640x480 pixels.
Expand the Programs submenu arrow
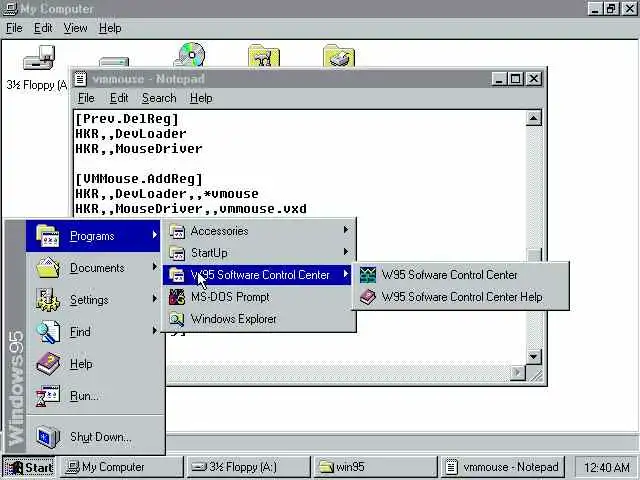[x=154, y=235]
